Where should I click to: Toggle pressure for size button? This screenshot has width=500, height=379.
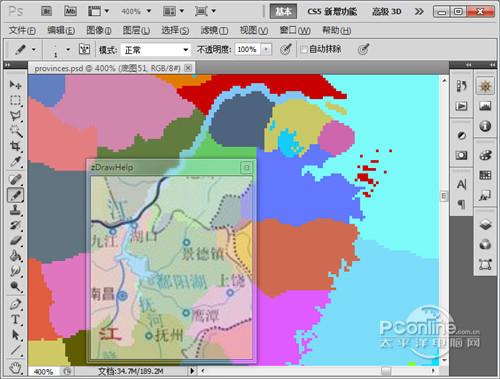(363, 50)
